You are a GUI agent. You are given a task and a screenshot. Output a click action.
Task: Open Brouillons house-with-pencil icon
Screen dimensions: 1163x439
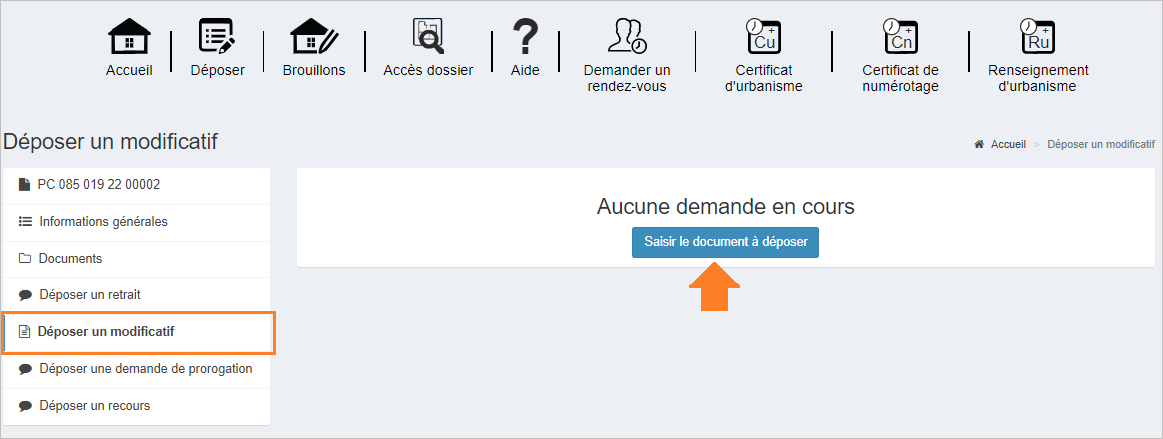(x=314, y=36)
